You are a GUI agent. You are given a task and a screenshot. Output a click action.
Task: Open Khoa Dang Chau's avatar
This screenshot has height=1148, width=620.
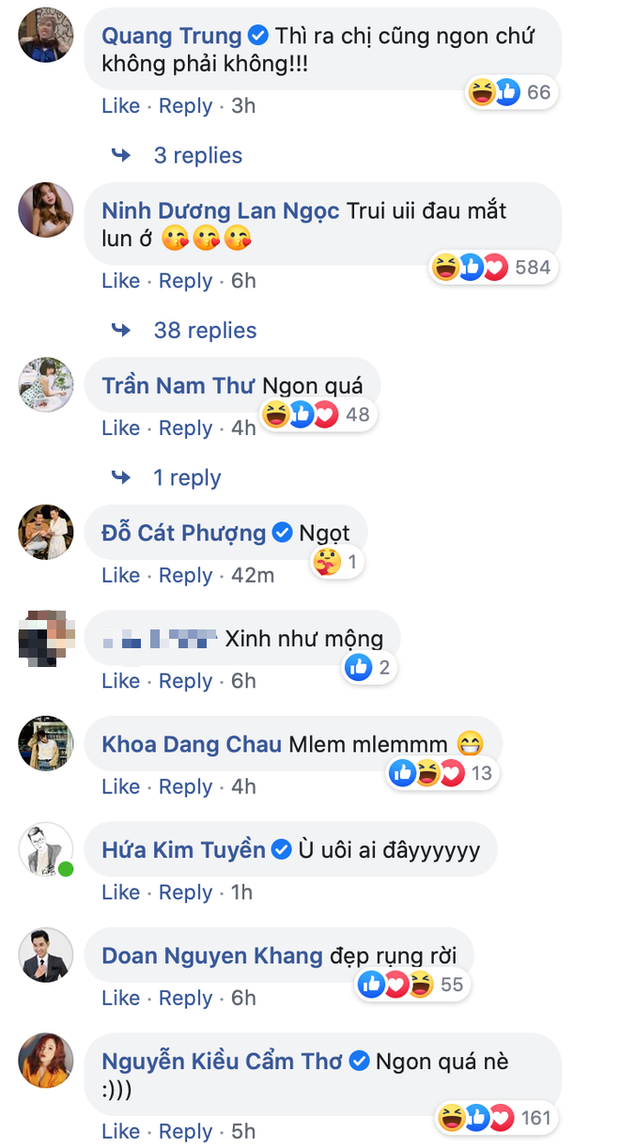click(45, 743)
